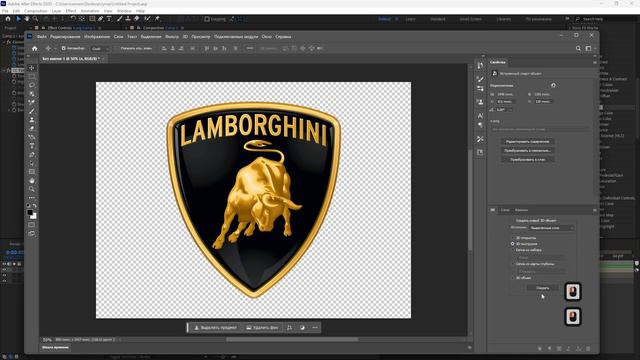Open the Изображение menu
The width and height of the screenshot is (640, 360).
[x=97, y=37]
